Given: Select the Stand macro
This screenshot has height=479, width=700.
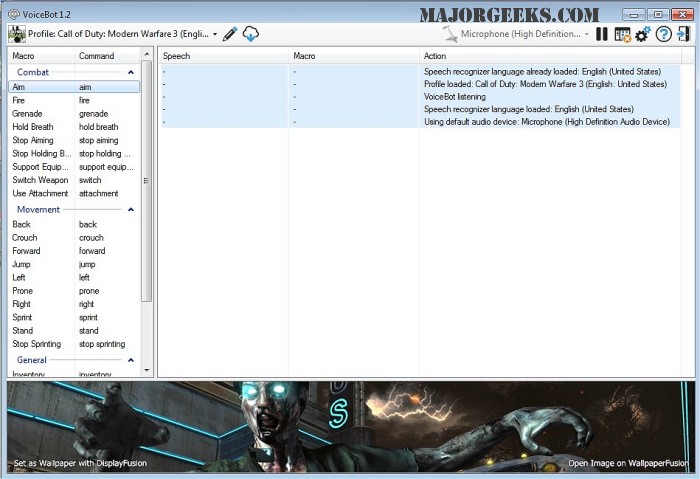Looking at the screenshot, I should click(x=74, y=331).
